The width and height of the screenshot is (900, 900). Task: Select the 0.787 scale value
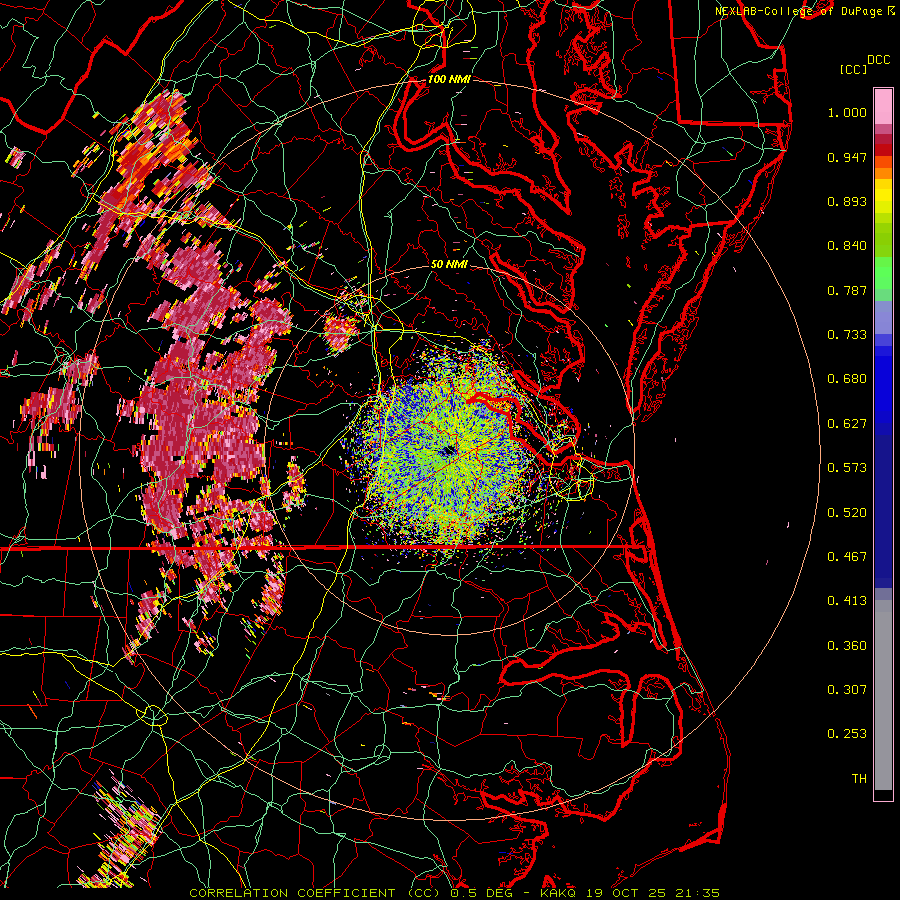pyautogui.click(x=847, y=290)
